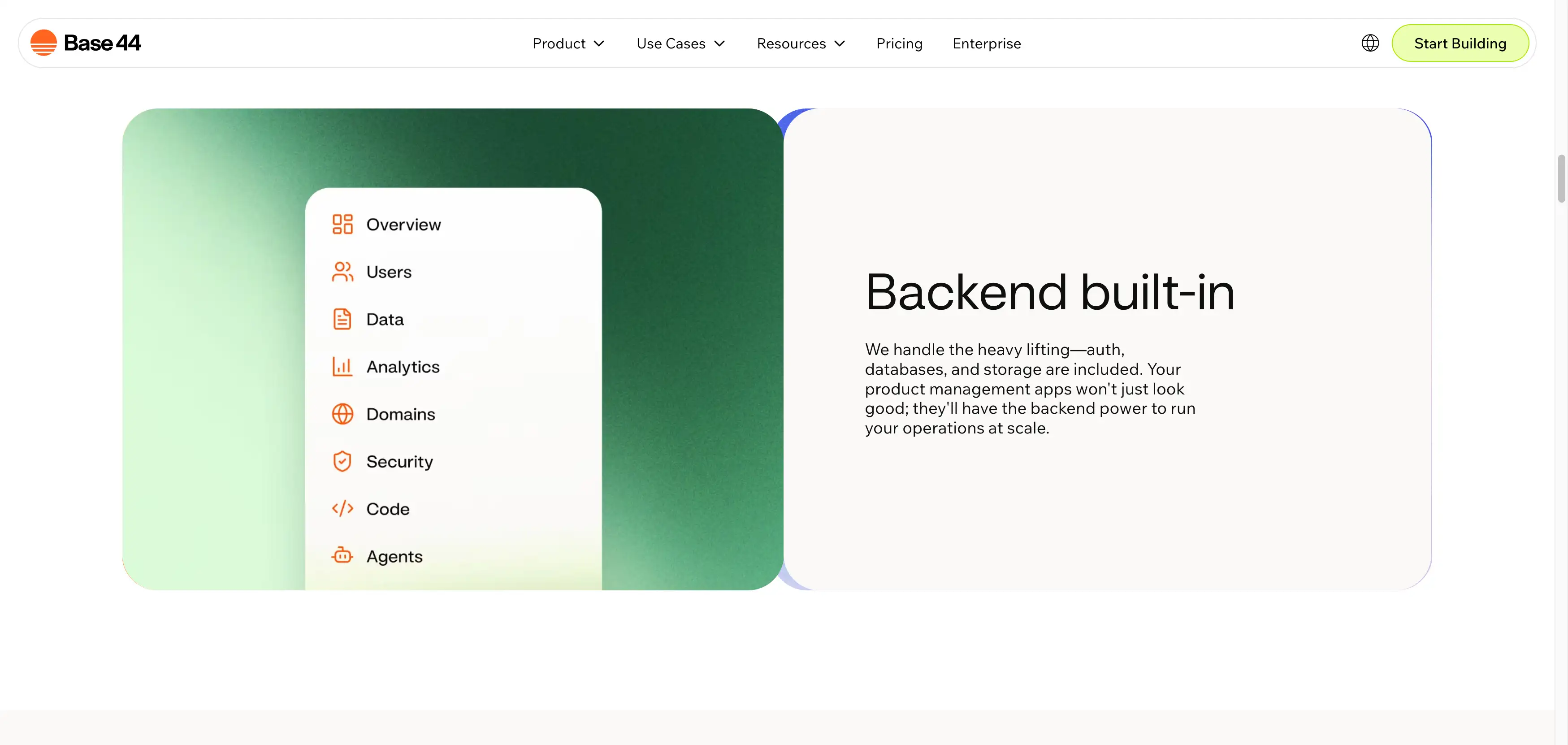
Task: Go to the Pricing menu item
Action: (x=899, y=43)
